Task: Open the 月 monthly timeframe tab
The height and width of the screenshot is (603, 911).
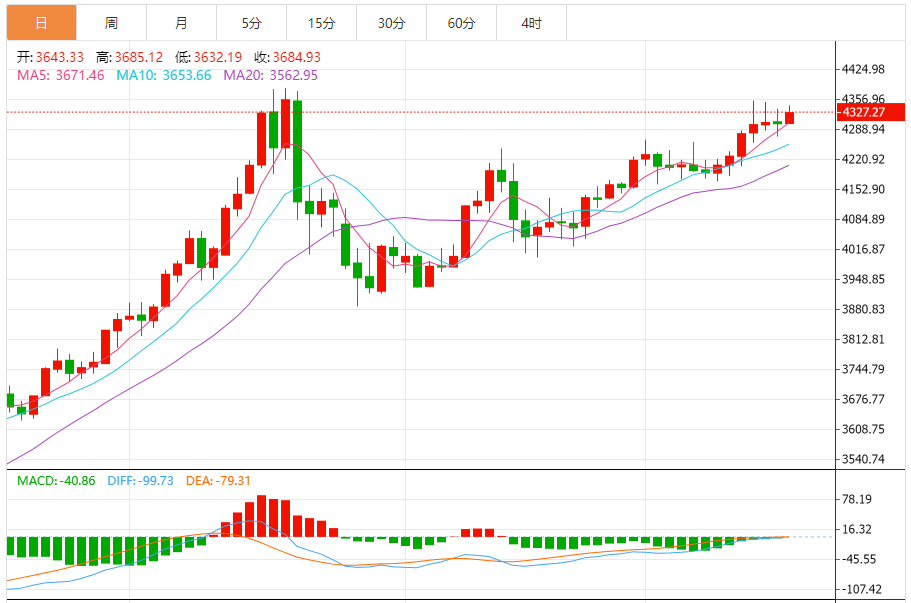Action: 181,22
